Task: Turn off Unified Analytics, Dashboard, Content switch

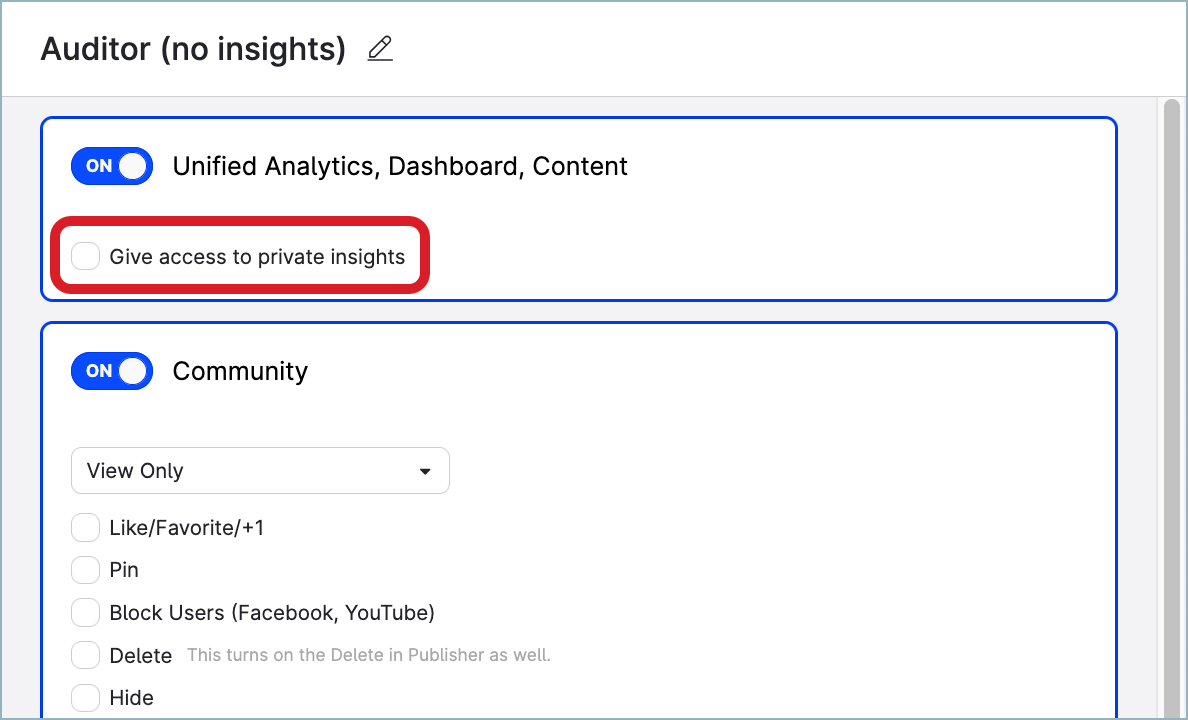Action: [x=111, y=166]
